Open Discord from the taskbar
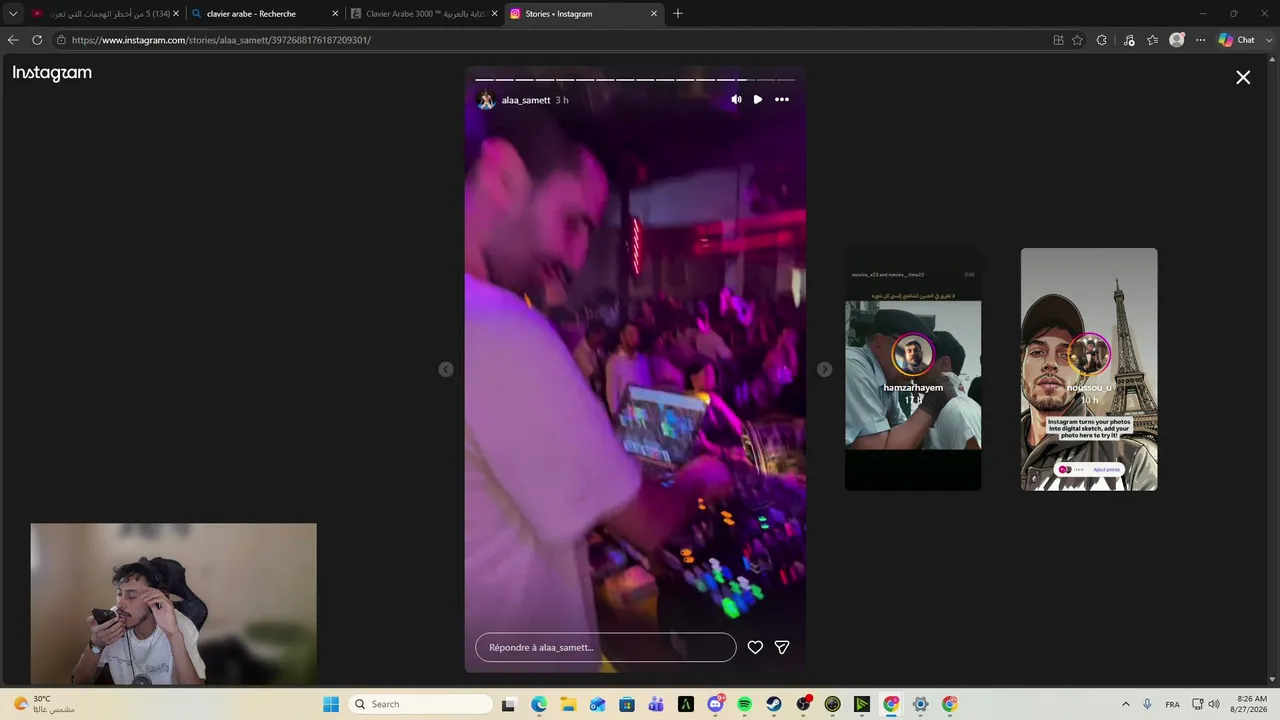Viewport: 1280px width, 720px height. pos(715,704)
